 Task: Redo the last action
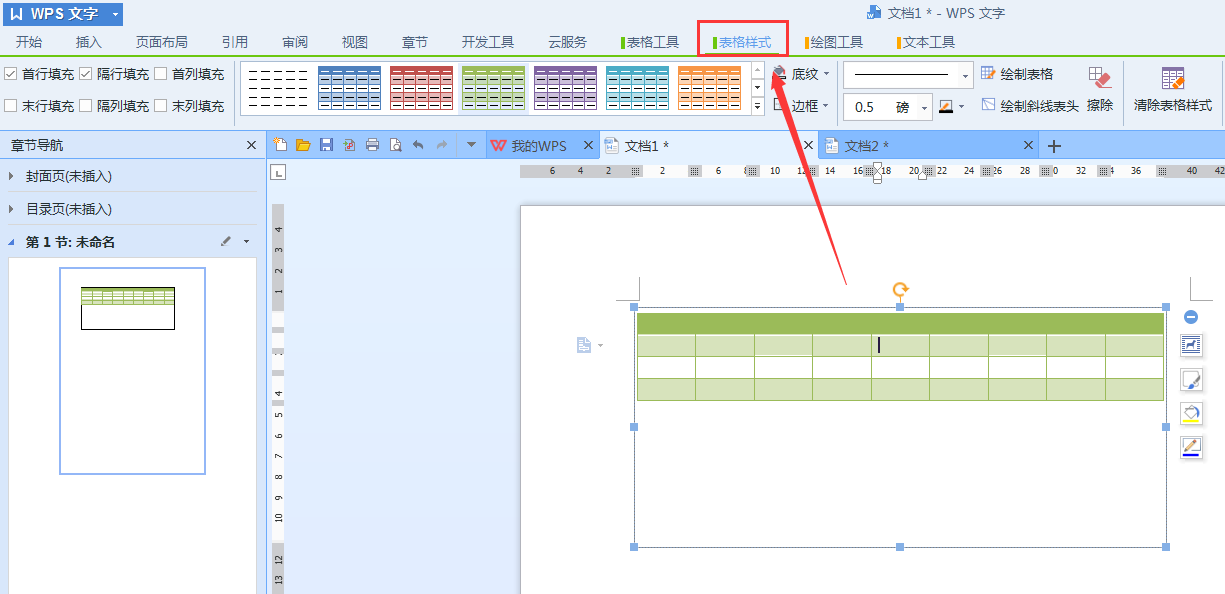[x=442, y=145]
